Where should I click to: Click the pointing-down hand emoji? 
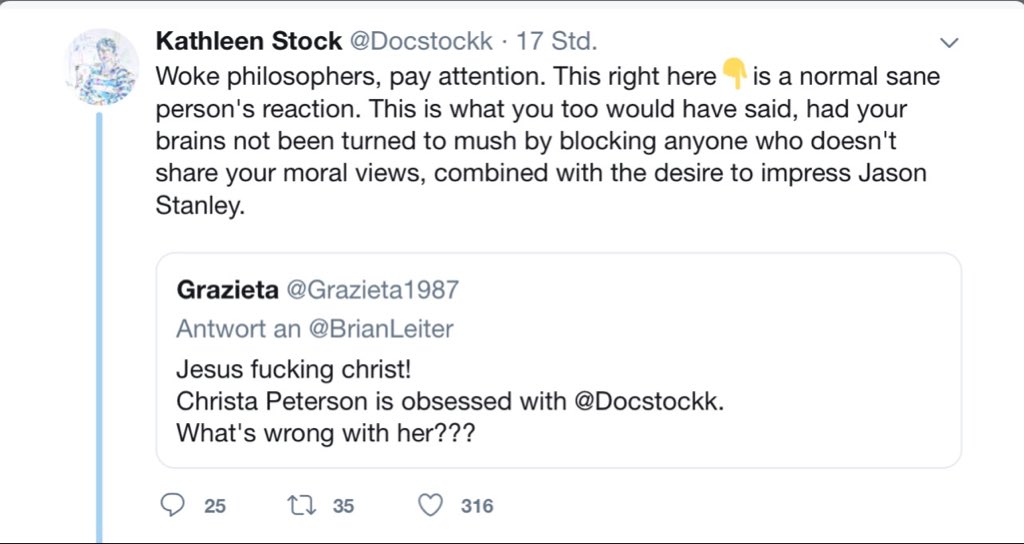[733, 75]
